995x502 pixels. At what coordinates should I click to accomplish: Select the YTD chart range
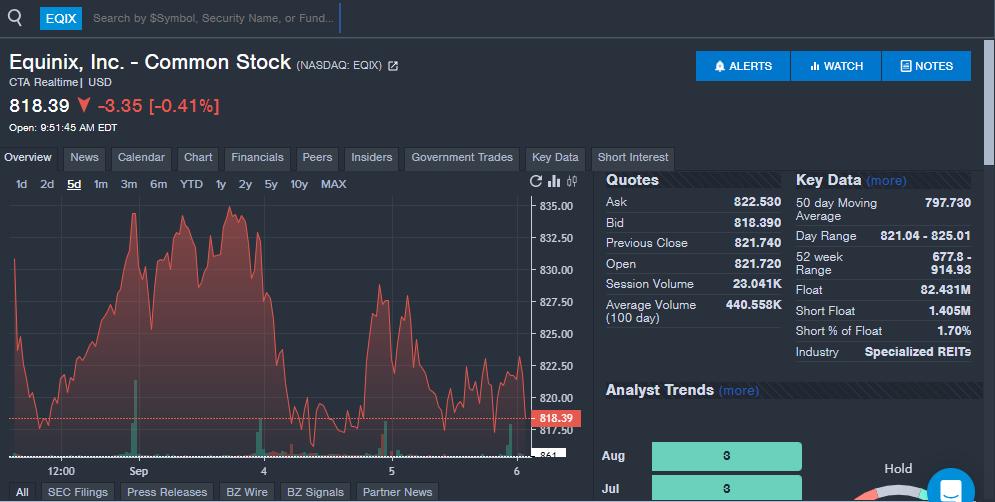(191, 184)
